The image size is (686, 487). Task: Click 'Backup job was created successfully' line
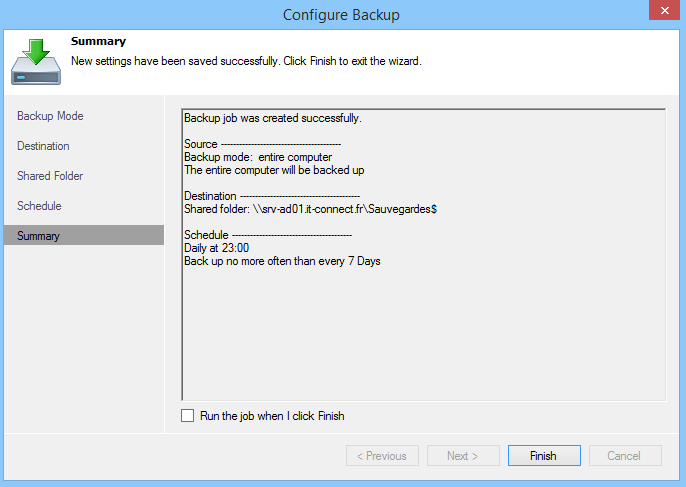tap(273, 119)
